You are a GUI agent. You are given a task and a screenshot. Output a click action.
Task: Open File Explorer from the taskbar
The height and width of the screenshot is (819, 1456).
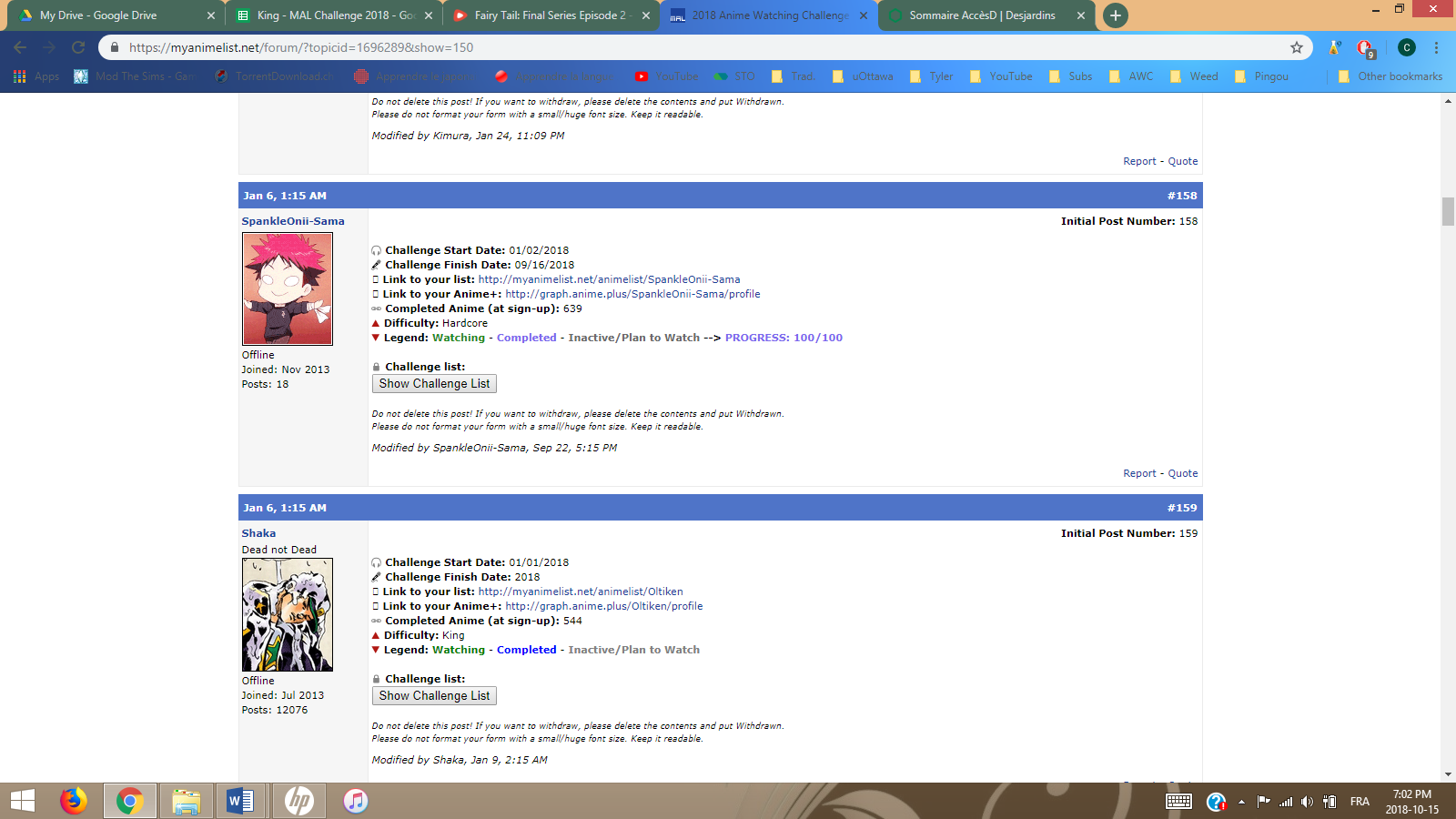click(186, 801)
